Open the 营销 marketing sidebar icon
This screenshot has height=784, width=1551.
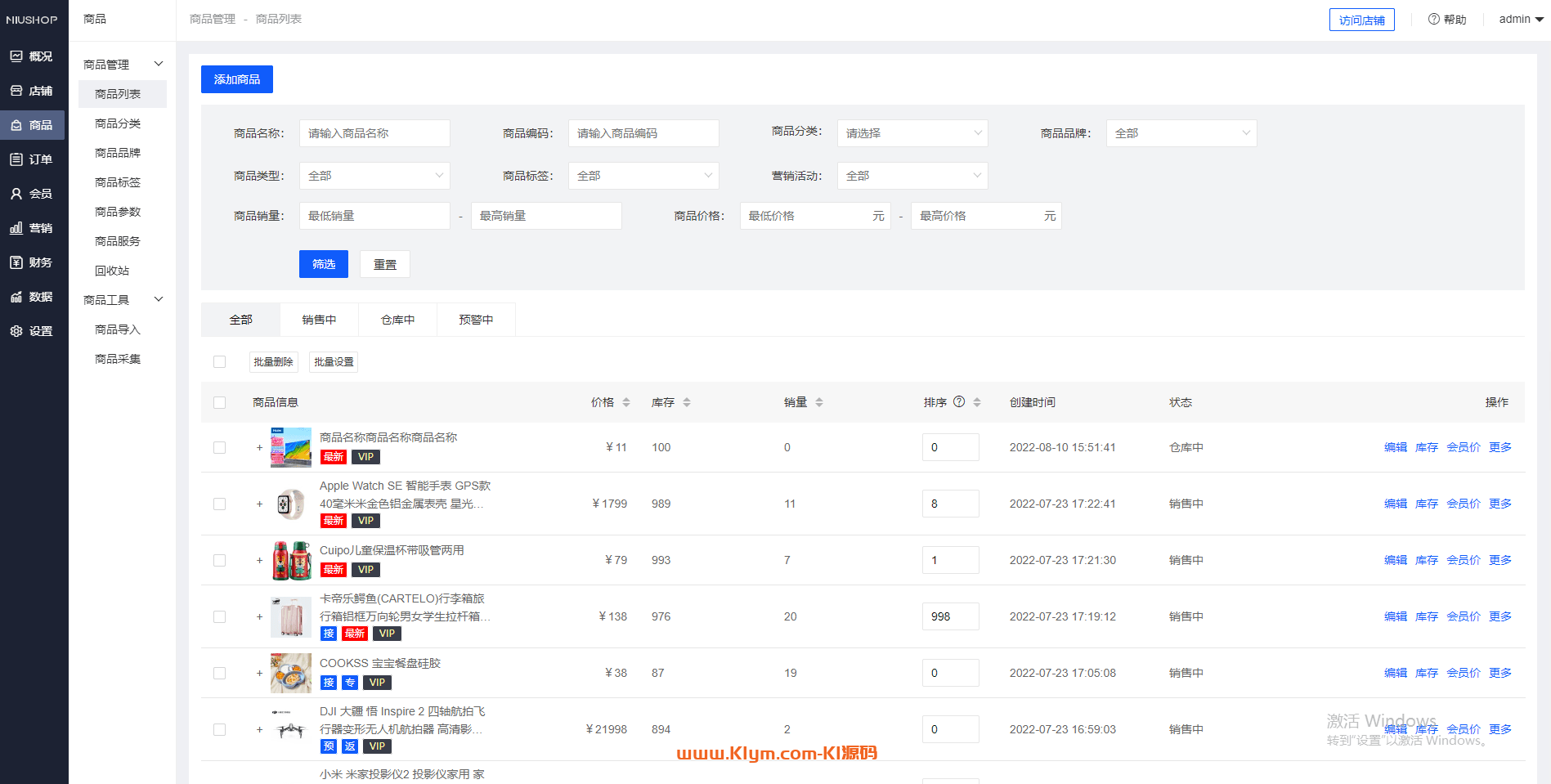tap(16, 228)
